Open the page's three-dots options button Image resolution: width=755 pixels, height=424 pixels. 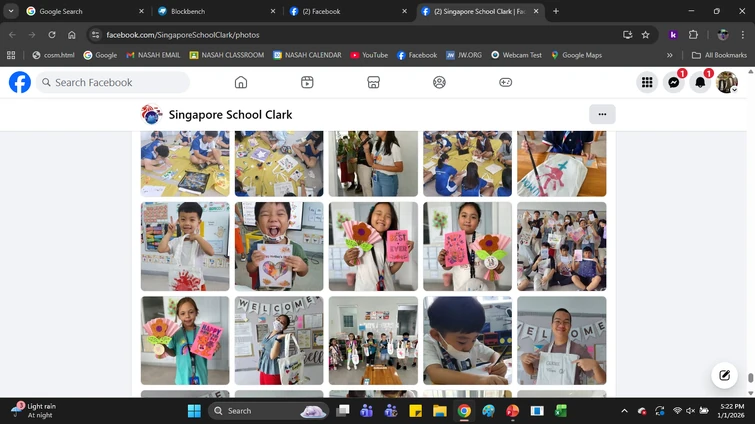coord(602,114)
